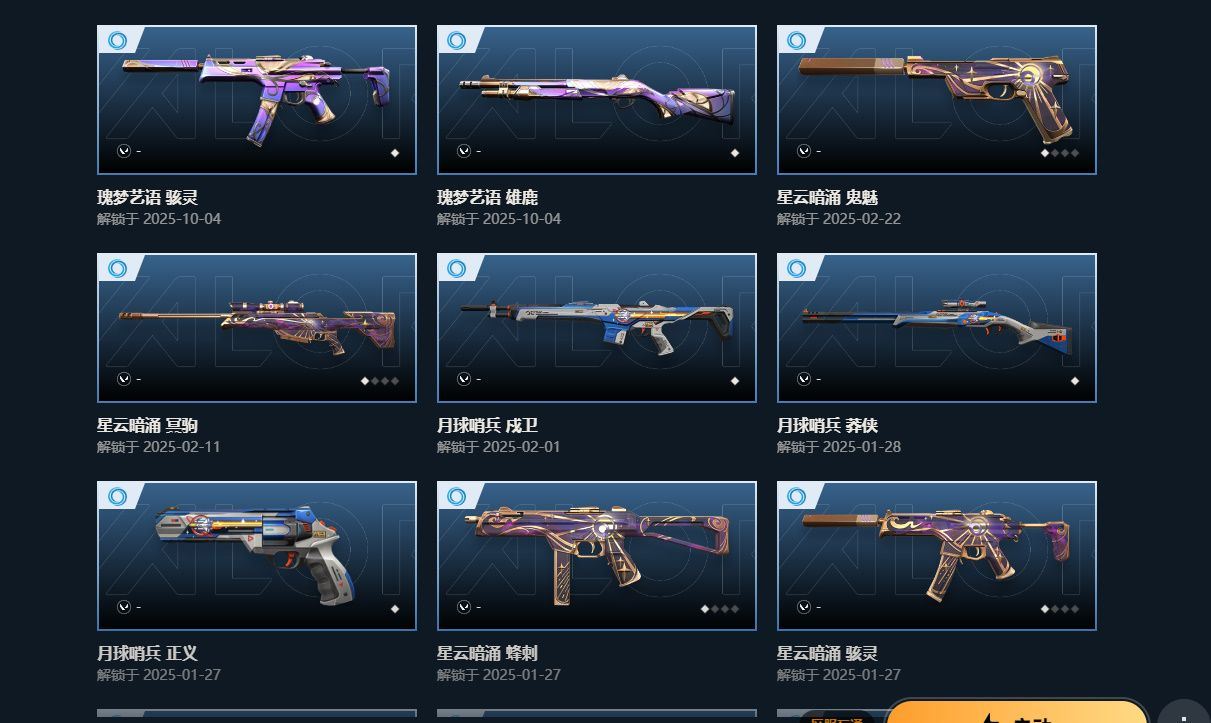The image size is (1211, 723).
Task: Open the 月球哨兵 莽侠 skin card
Action: (937, 328)
